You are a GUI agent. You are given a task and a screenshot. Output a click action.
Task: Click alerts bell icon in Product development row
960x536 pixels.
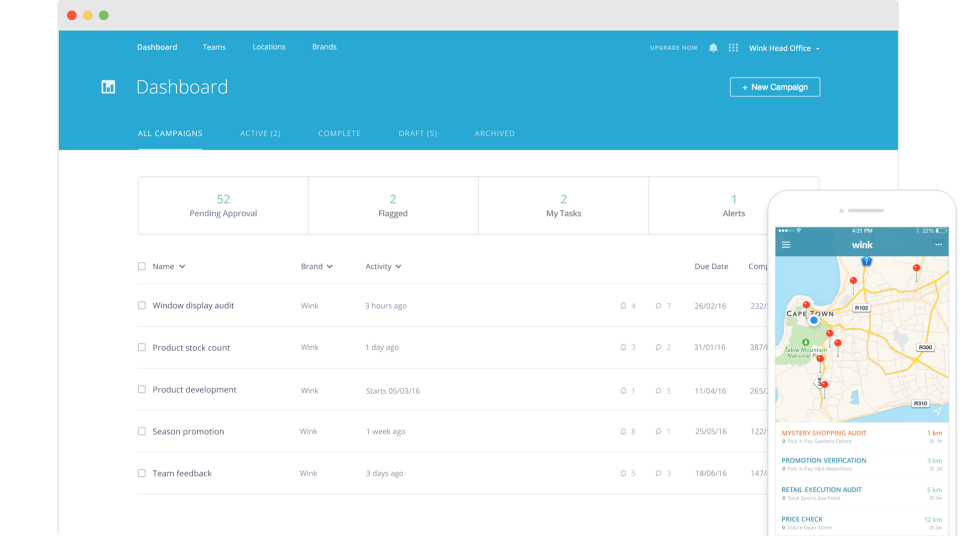point(623,391)
